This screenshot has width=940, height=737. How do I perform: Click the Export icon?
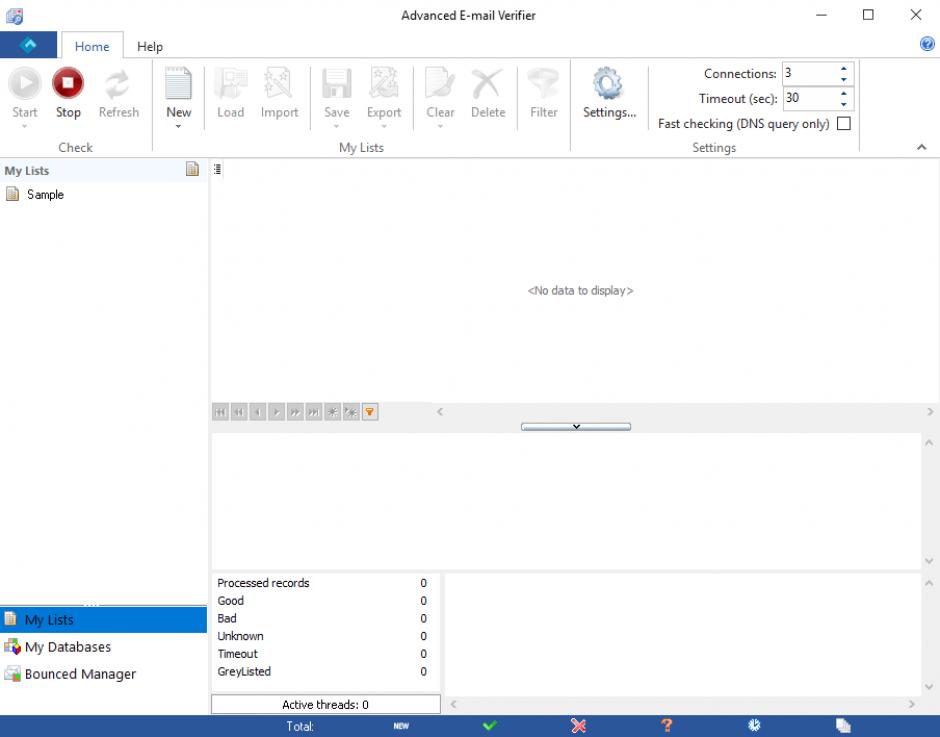tap(384, 83)
